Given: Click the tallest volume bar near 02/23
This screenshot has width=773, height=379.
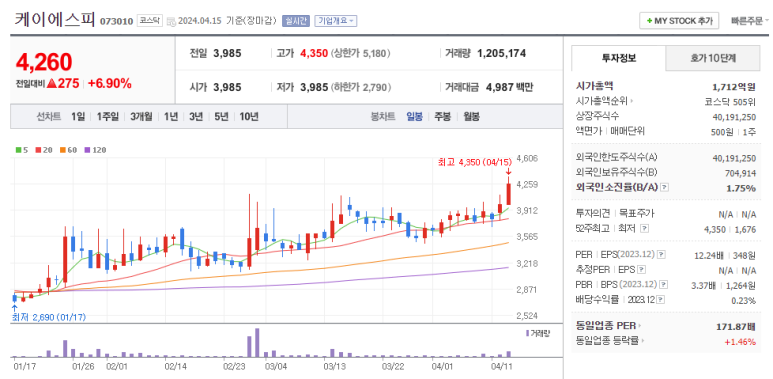Looking at the screenshot, I should coord(257,343).
